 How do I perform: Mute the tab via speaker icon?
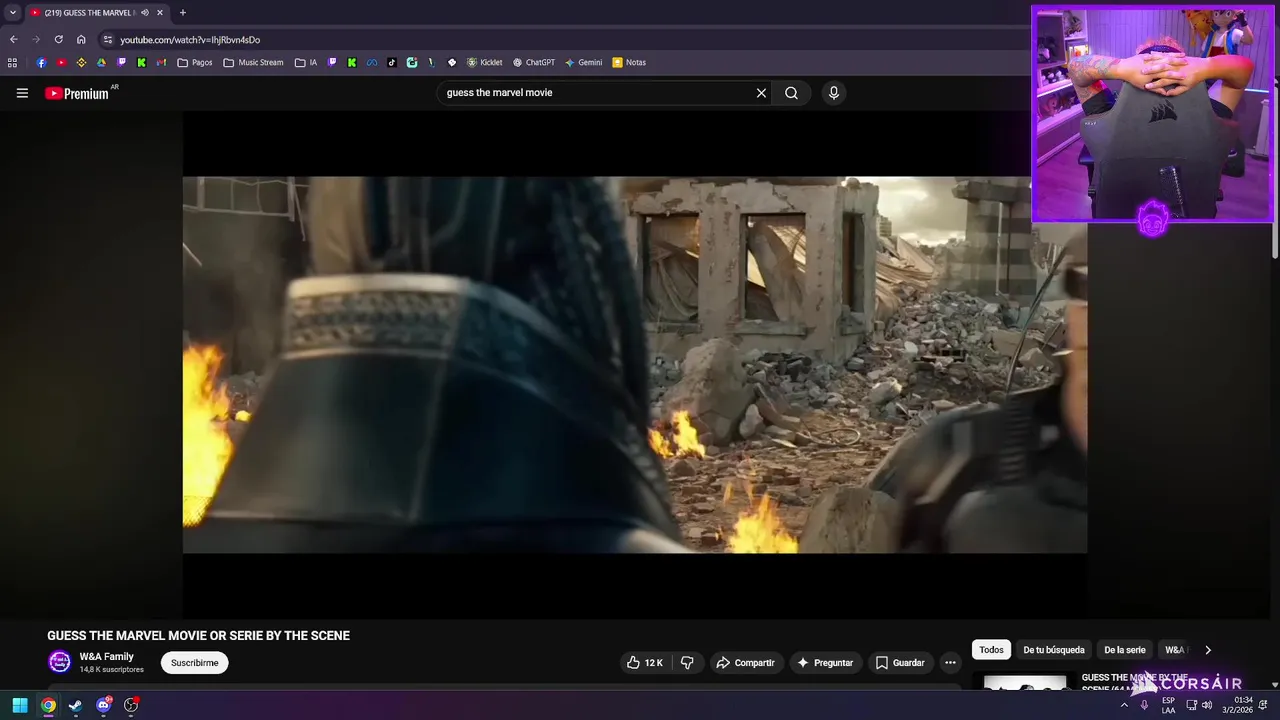144,13
